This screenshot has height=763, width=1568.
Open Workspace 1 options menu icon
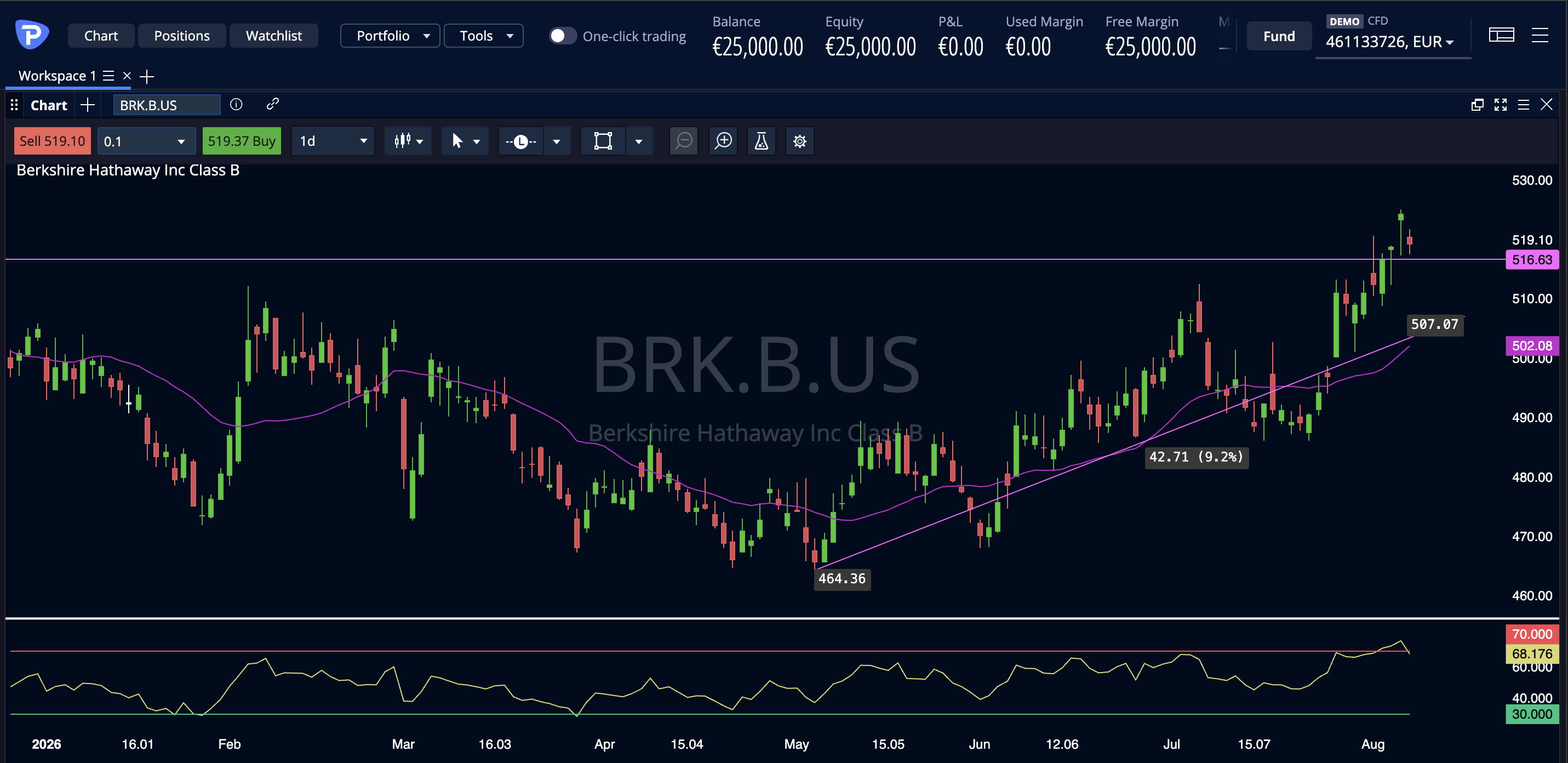point(108,76)
